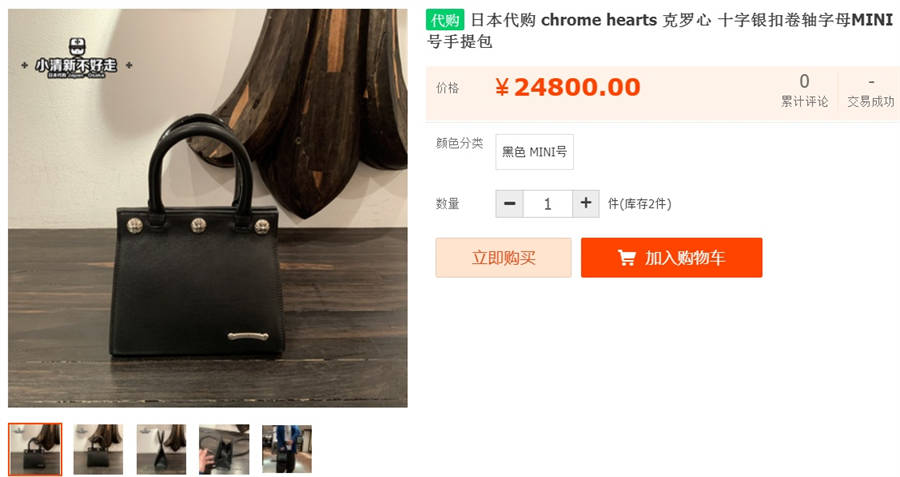900x477 pixels.
Task: Click the green 代购 badge
Action: [x=445, y=20]
